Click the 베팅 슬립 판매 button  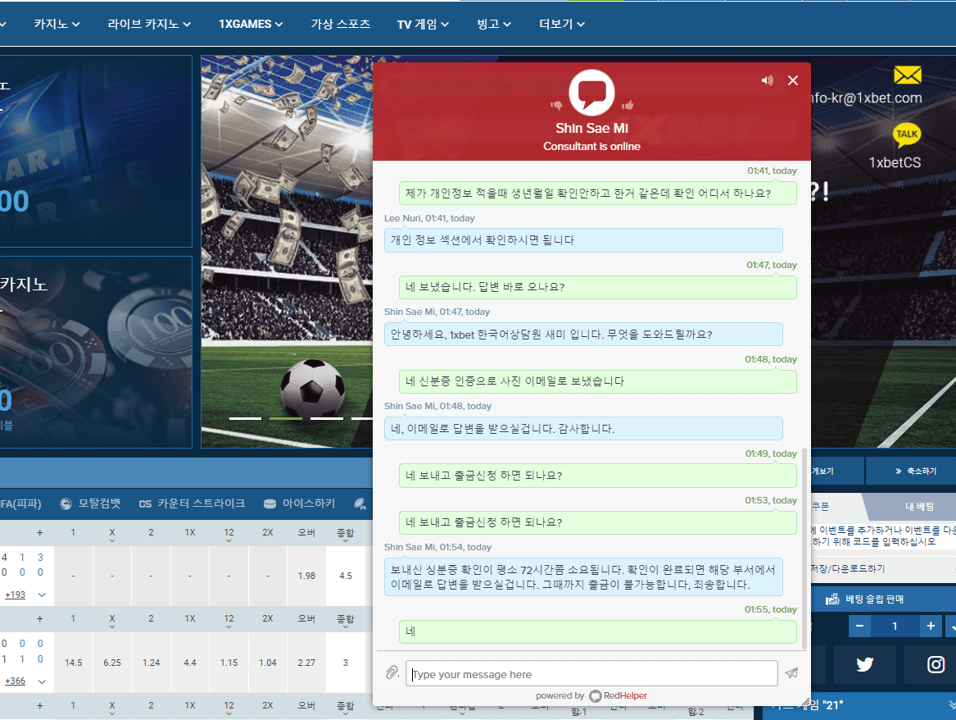[x=865, y=599]
